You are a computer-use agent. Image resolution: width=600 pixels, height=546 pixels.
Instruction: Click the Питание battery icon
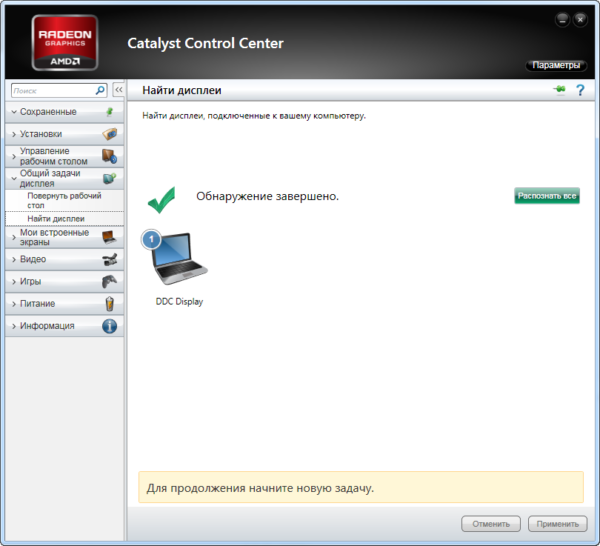point(109,304)
